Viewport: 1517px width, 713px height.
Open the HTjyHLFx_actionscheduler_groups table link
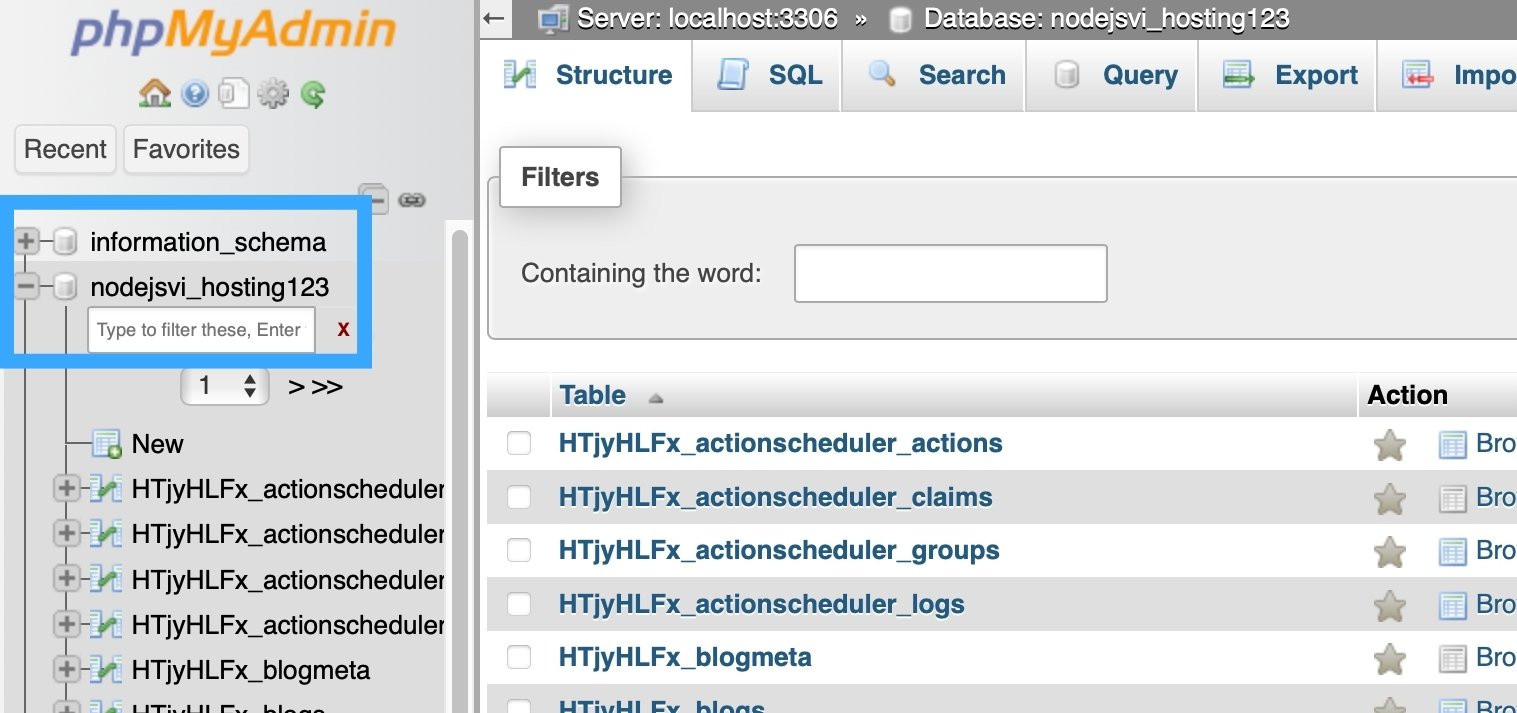779,551
